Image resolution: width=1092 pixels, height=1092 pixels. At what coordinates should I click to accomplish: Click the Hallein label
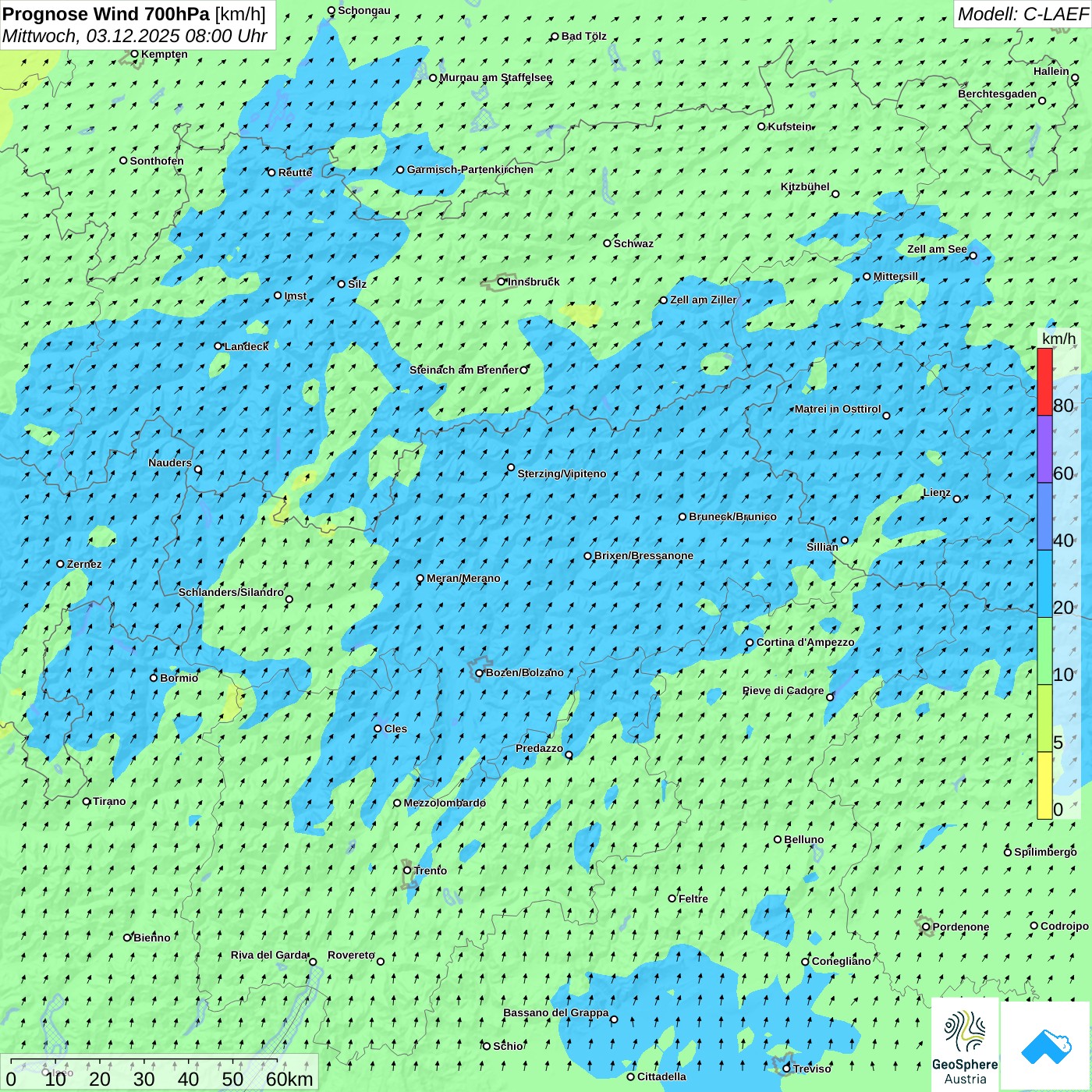[x=1051, y=71]
